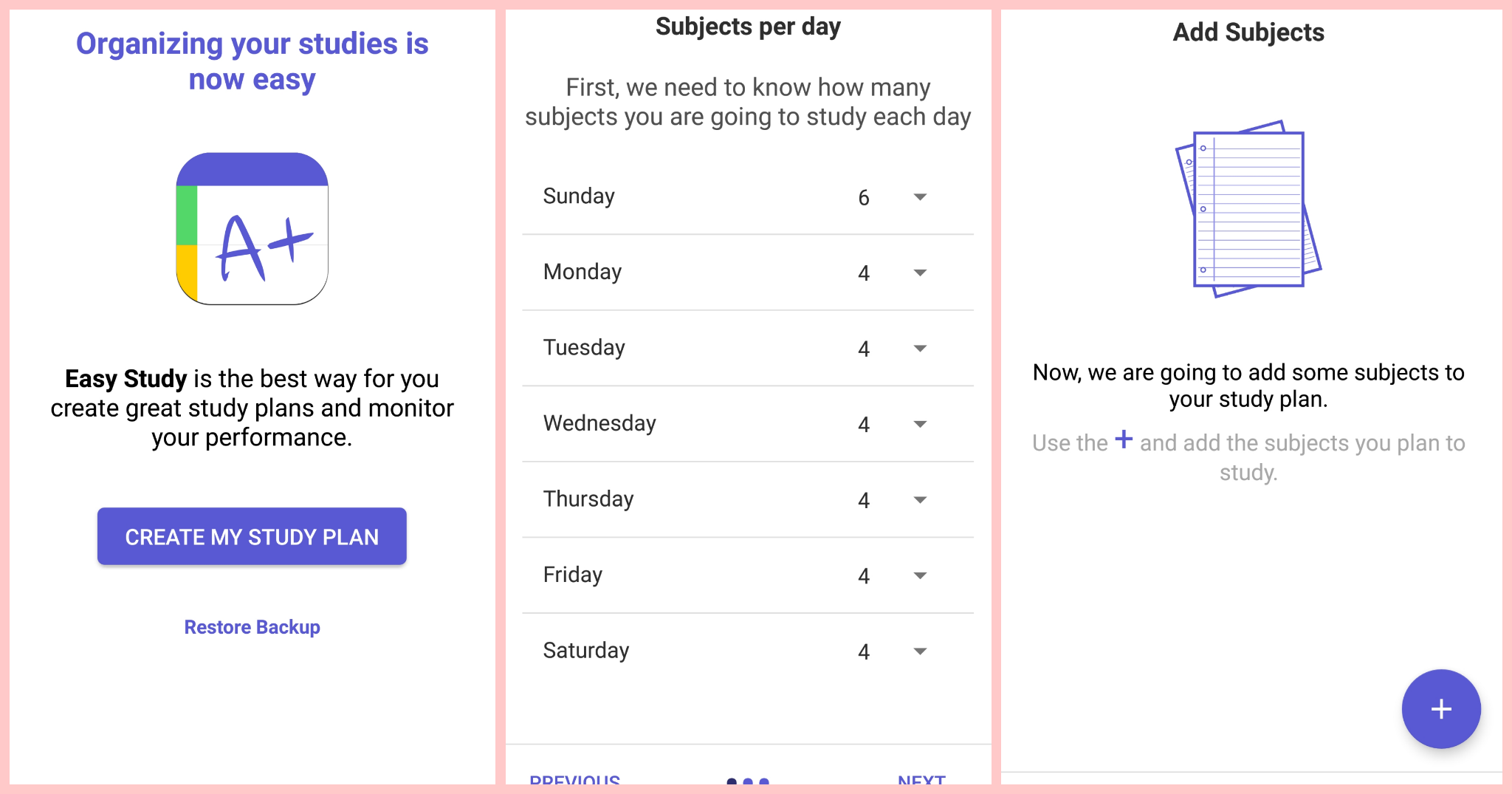1512x794 pixels.
Task: Proceed using the Next button
Action: click(921, 779)
